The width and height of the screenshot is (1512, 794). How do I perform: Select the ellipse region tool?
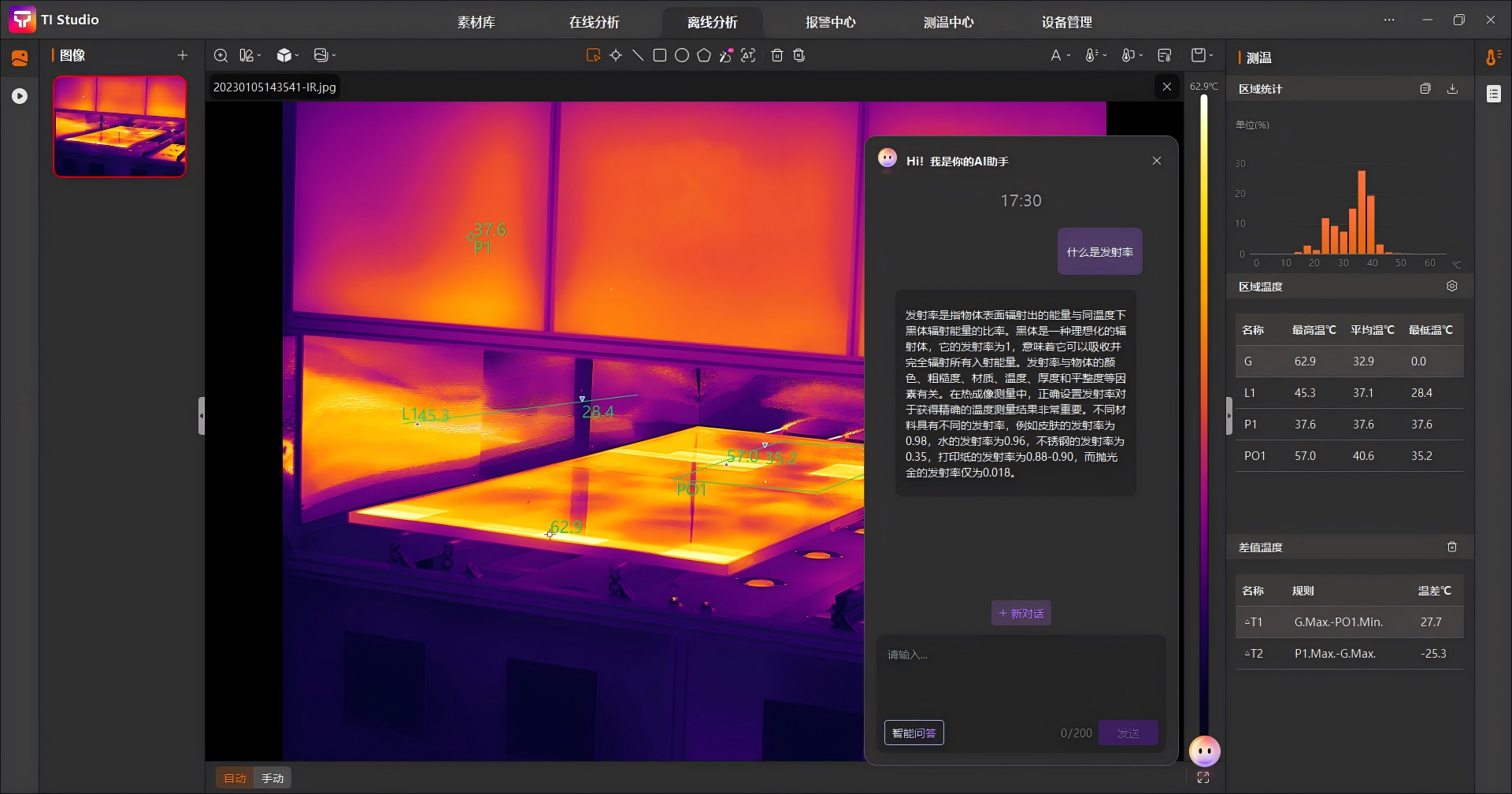pos(682,55)
